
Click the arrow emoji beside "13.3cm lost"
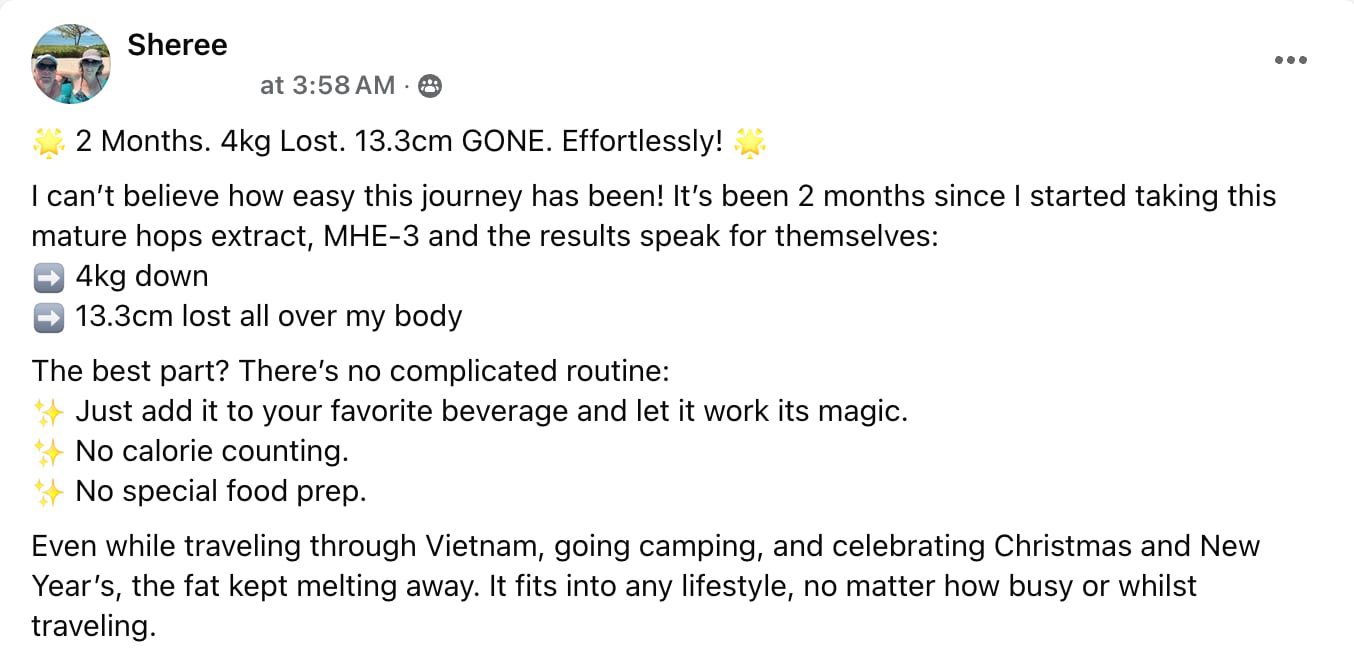coord(48,318)
